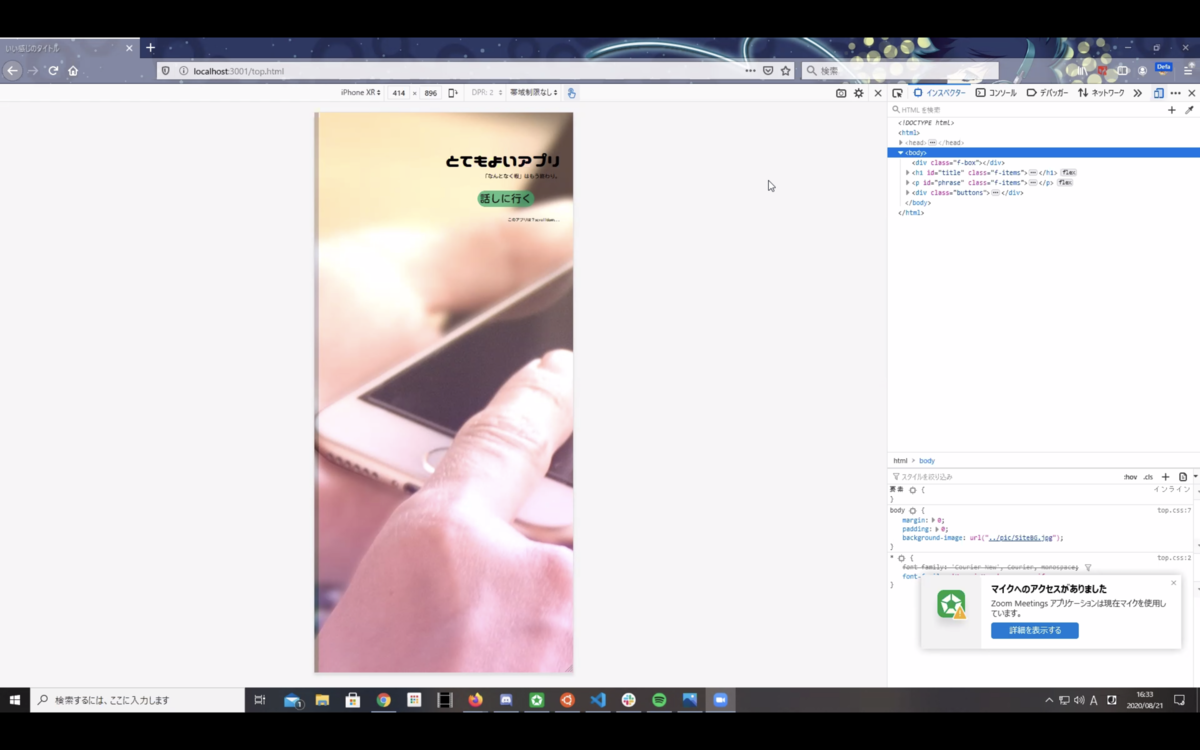Show more devtools tabs chevron
1200x750 pixels.
[x=1137, y=93]
